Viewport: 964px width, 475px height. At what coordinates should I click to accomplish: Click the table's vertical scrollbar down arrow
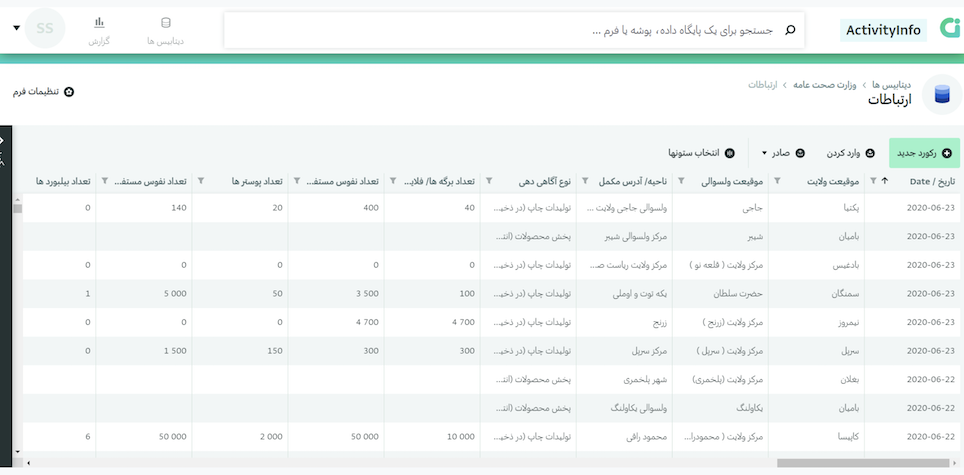tap(17, 450)
